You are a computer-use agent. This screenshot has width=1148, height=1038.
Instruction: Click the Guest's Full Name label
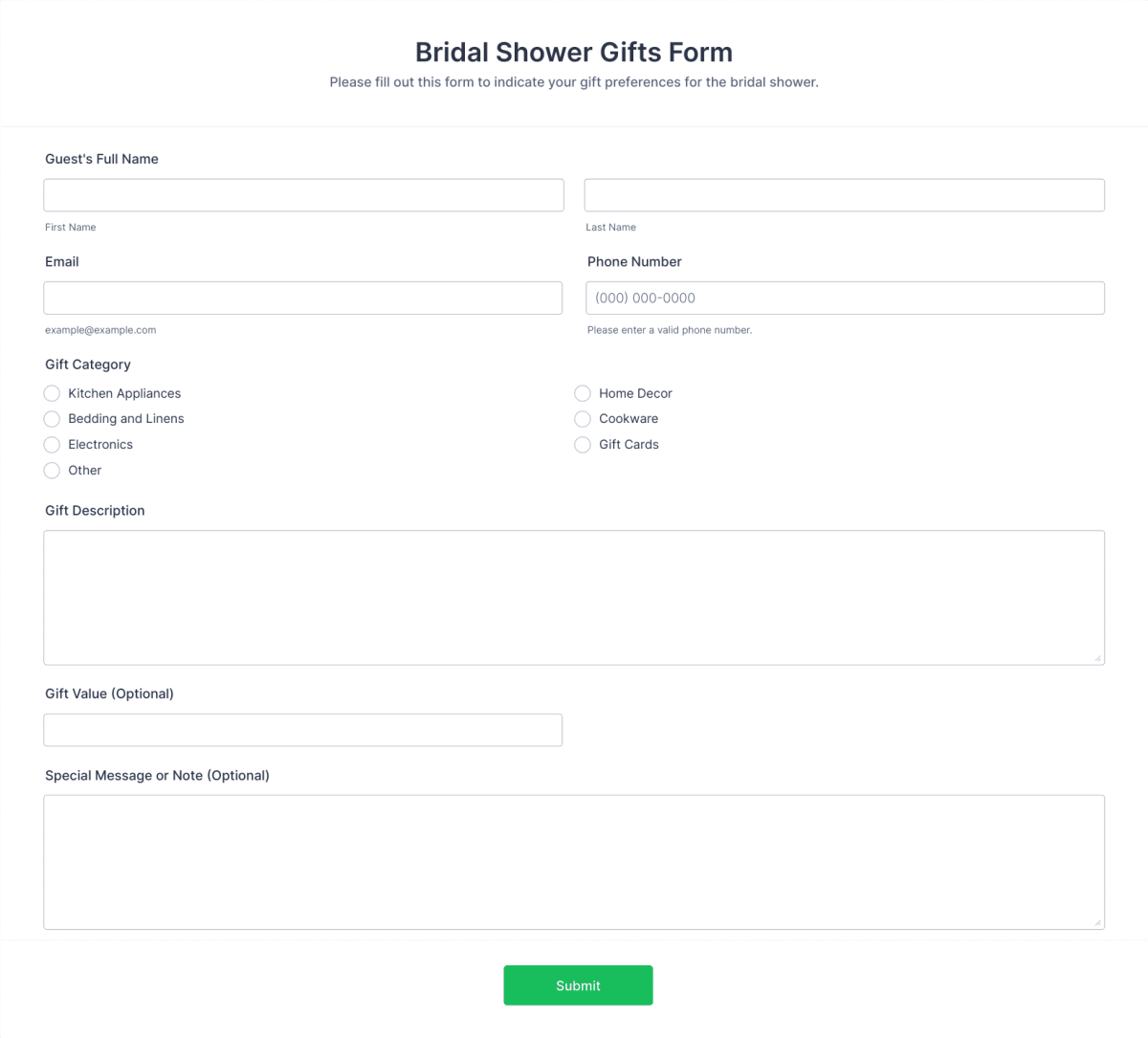point(101,159)
